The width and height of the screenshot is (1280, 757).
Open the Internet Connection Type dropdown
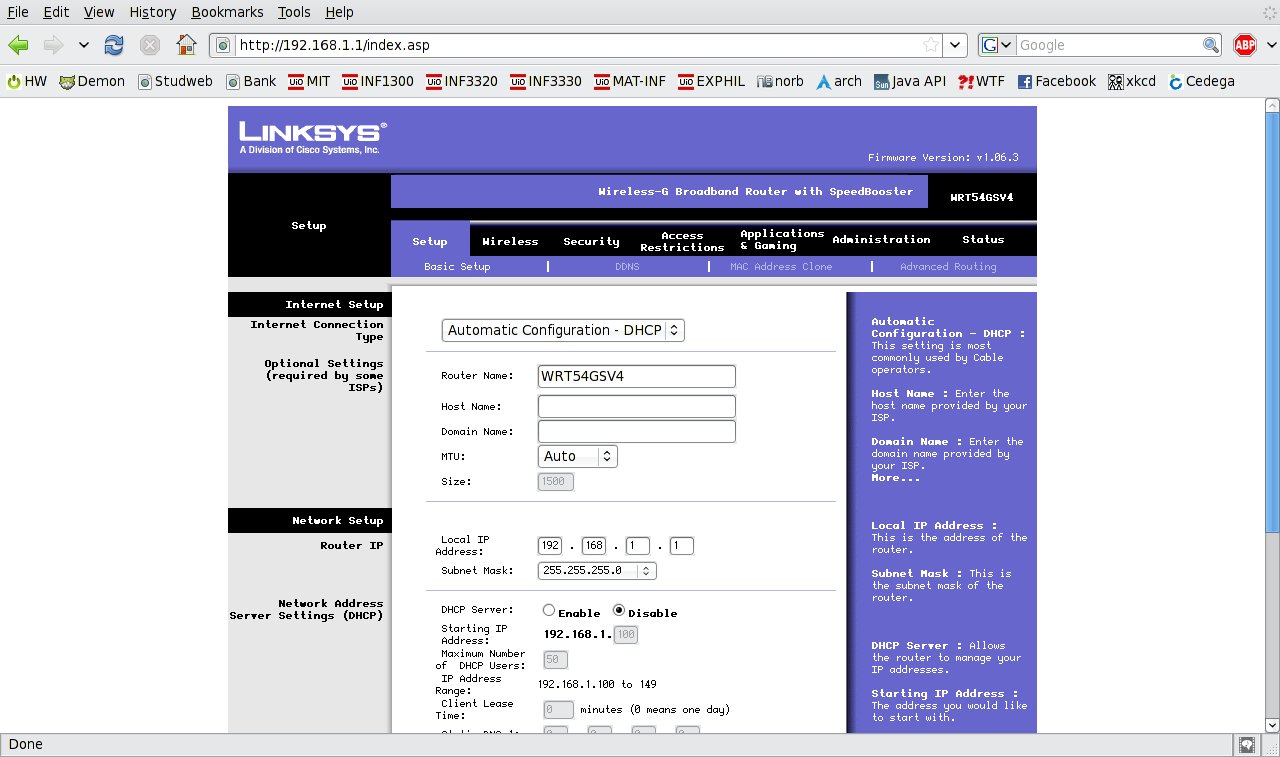pyautogui.click(x=563, y=330)
